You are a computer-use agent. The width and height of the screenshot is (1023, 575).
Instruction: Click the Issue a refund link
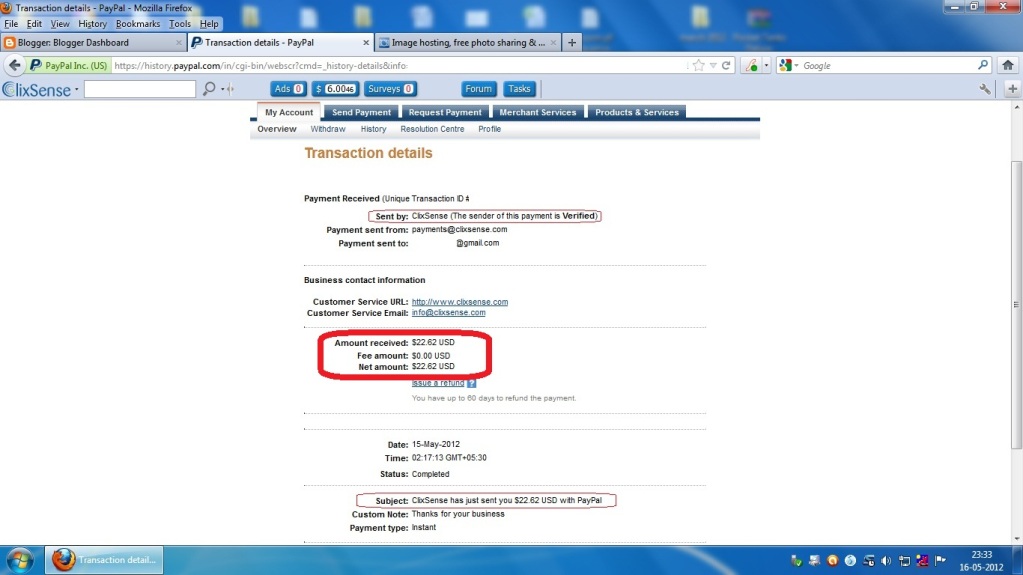[x=438, y=383]
